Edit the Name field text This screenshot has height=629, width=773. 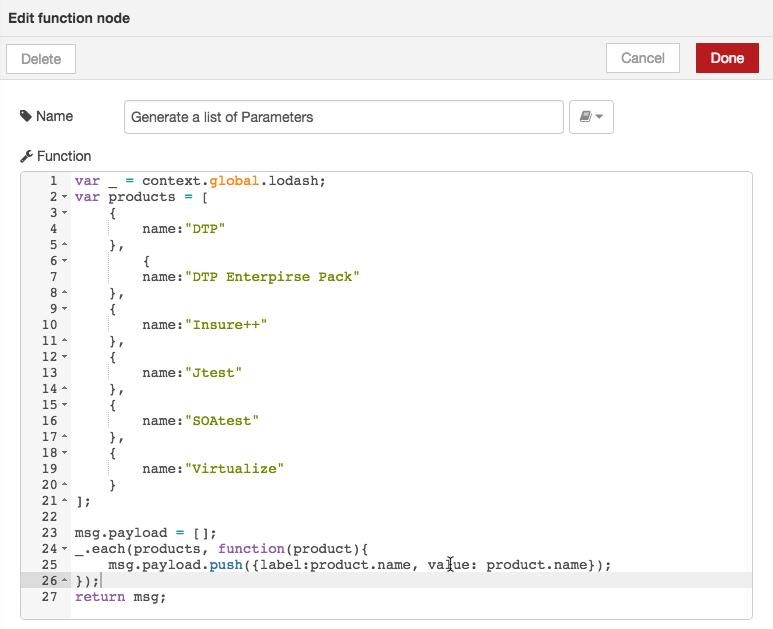344,117
